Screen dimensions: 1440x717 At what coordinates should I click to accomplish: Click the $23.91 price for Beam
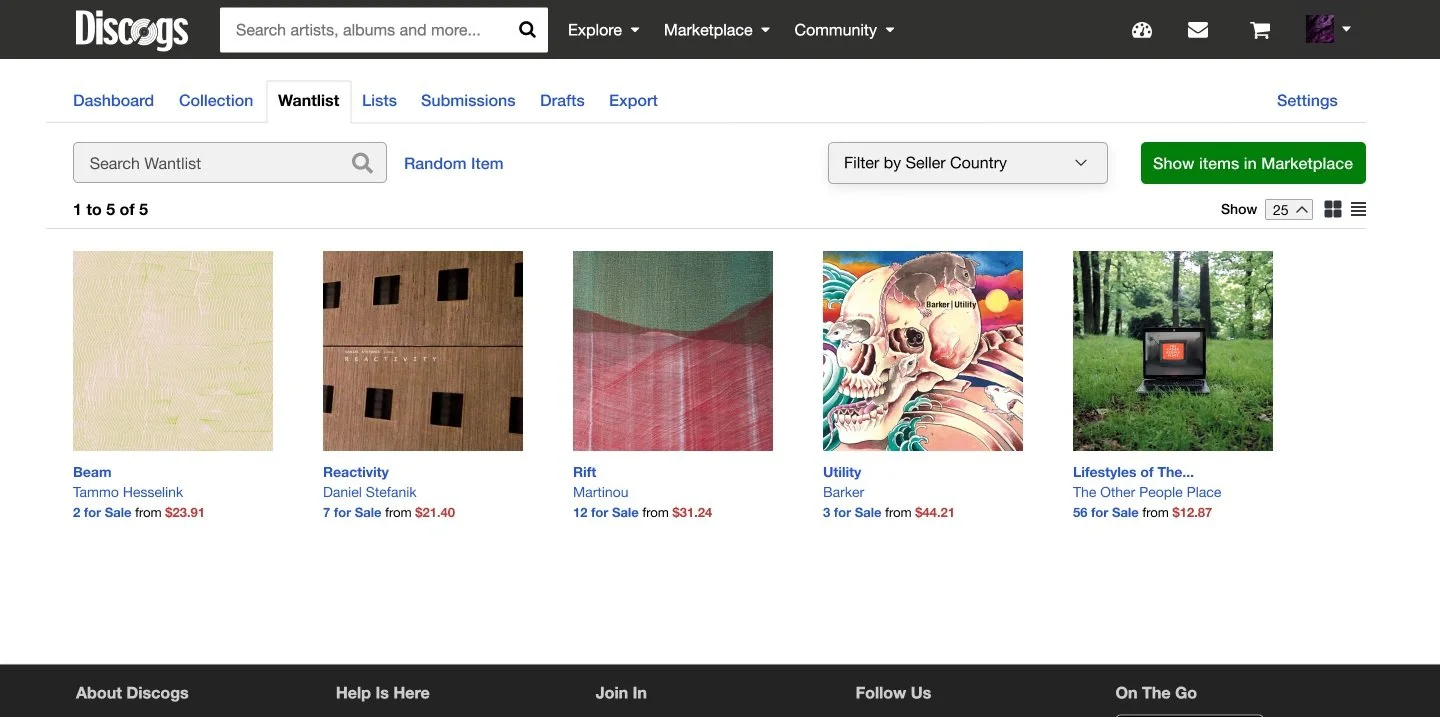[x=185, y=512]
